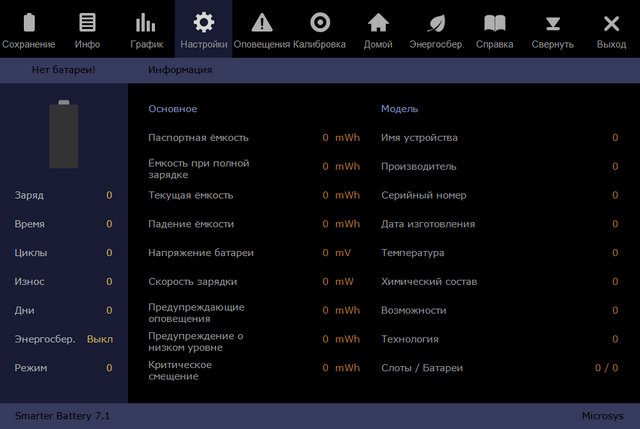Go to Домой house icon
The width and height of the screenshot is (640, 429).
click(x=377, y=23)
